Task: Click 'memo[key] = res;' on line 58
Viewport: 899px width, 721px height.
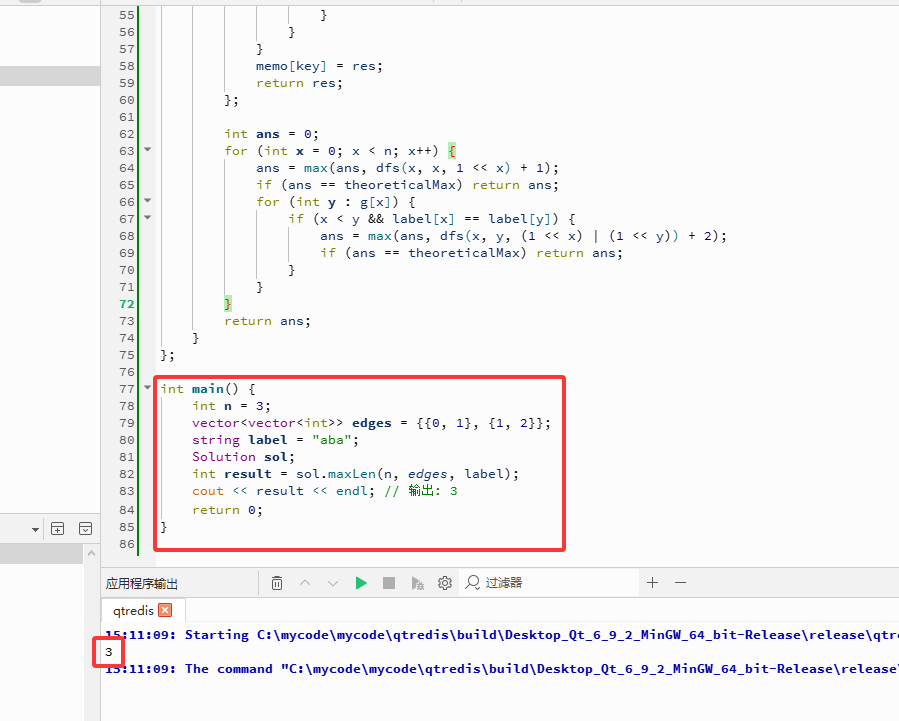Action: [x=319, y=66]
